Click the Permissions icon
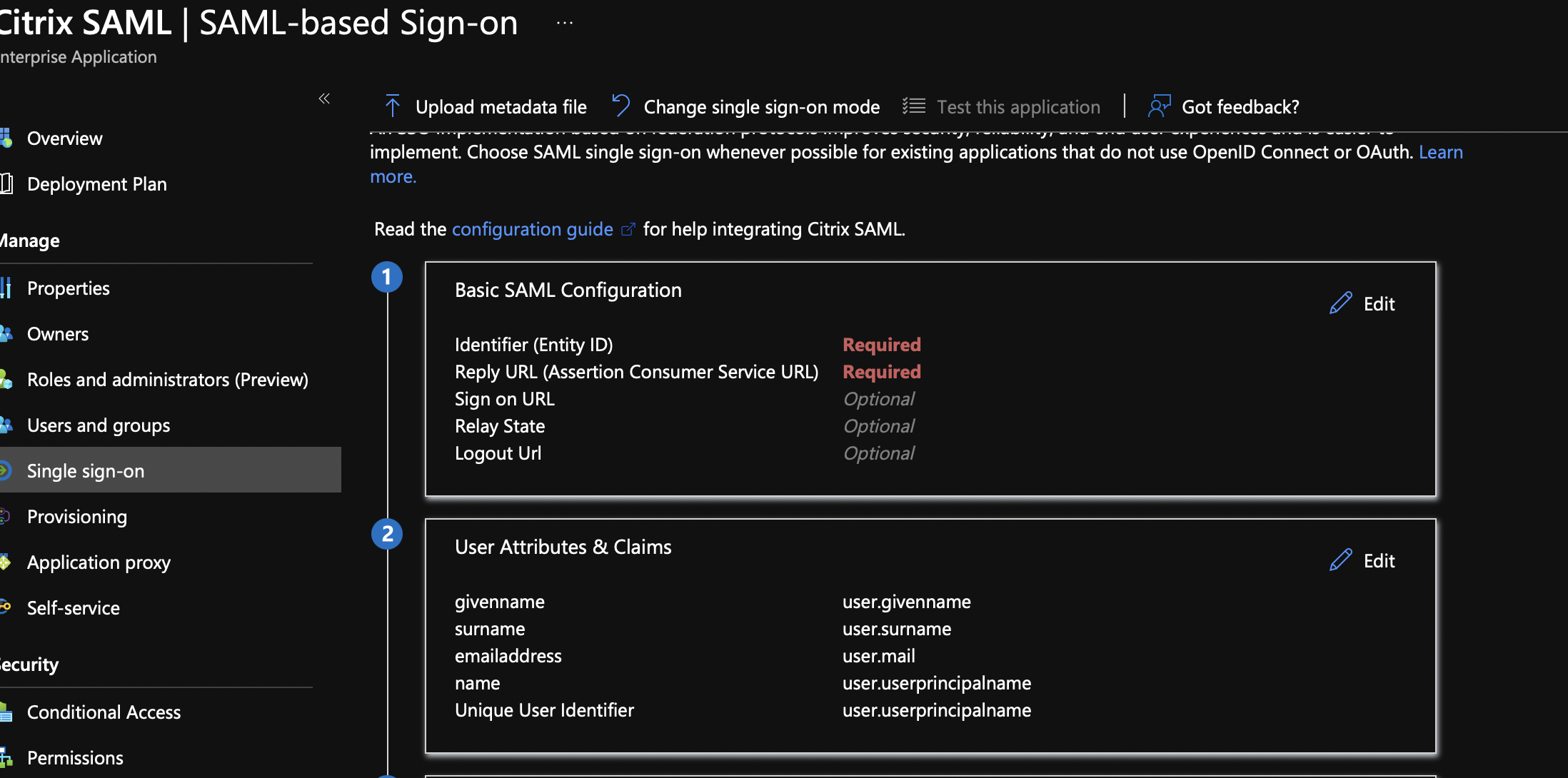 [x=6, y=757]
